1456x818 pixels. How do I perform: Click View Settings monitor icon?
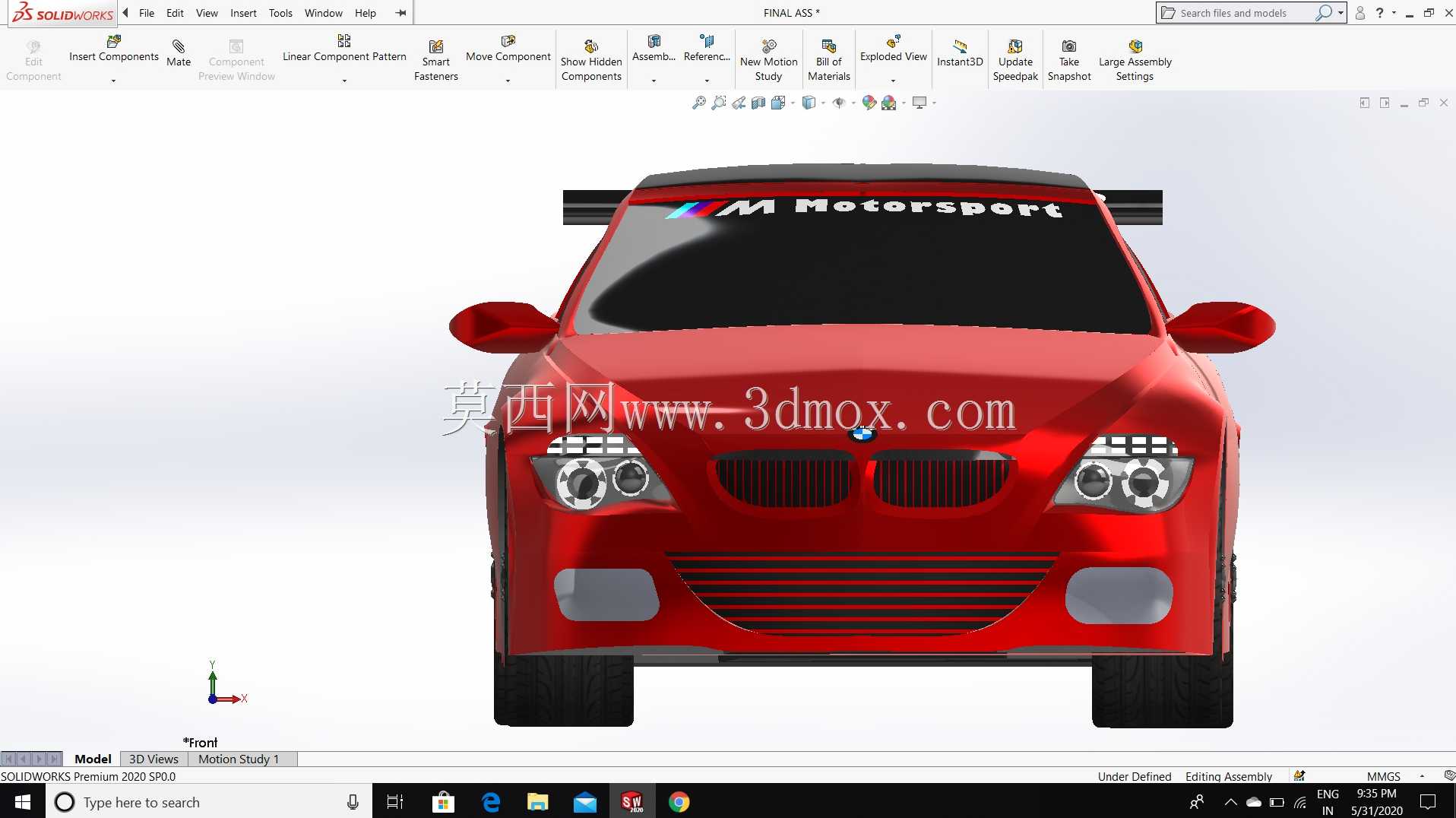click(x=919, y=103)
